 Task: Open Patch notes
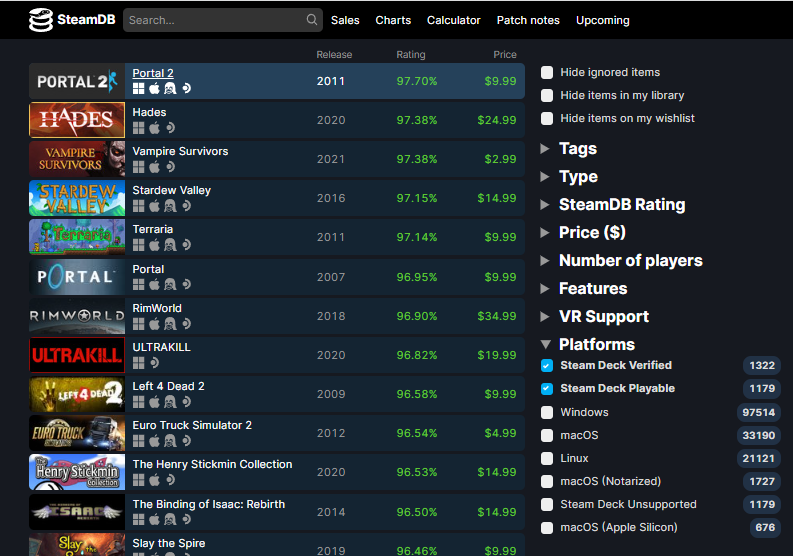(x=528, y=20)
